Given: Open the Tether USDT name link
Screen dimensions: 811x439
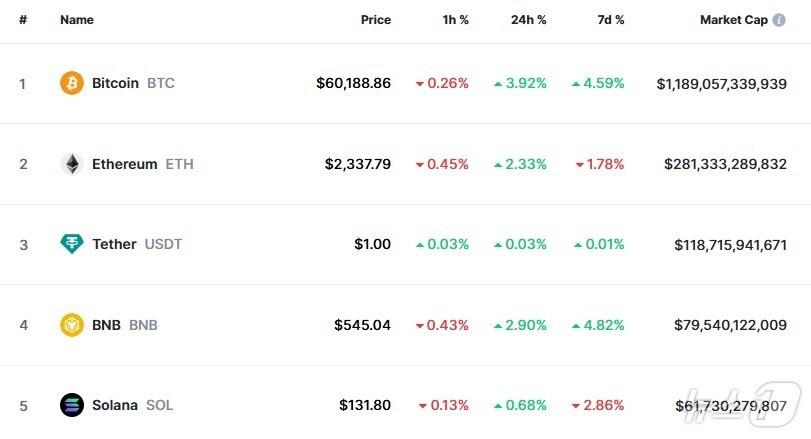Looking at the screenshot, I should (137, 244).
